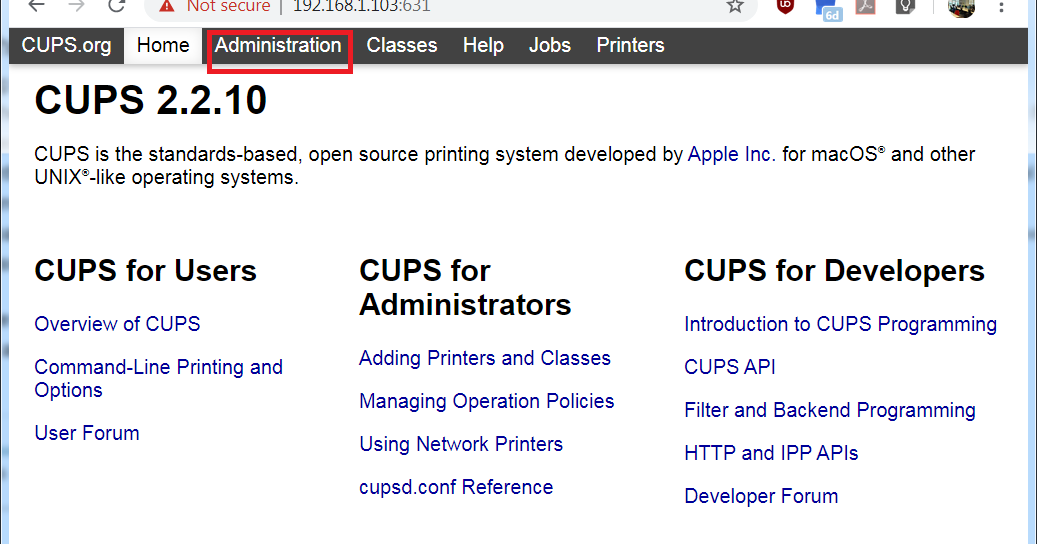Open the CUPS.org nav item
Viewport: 1037px width, 544px height.
[66, 46]
